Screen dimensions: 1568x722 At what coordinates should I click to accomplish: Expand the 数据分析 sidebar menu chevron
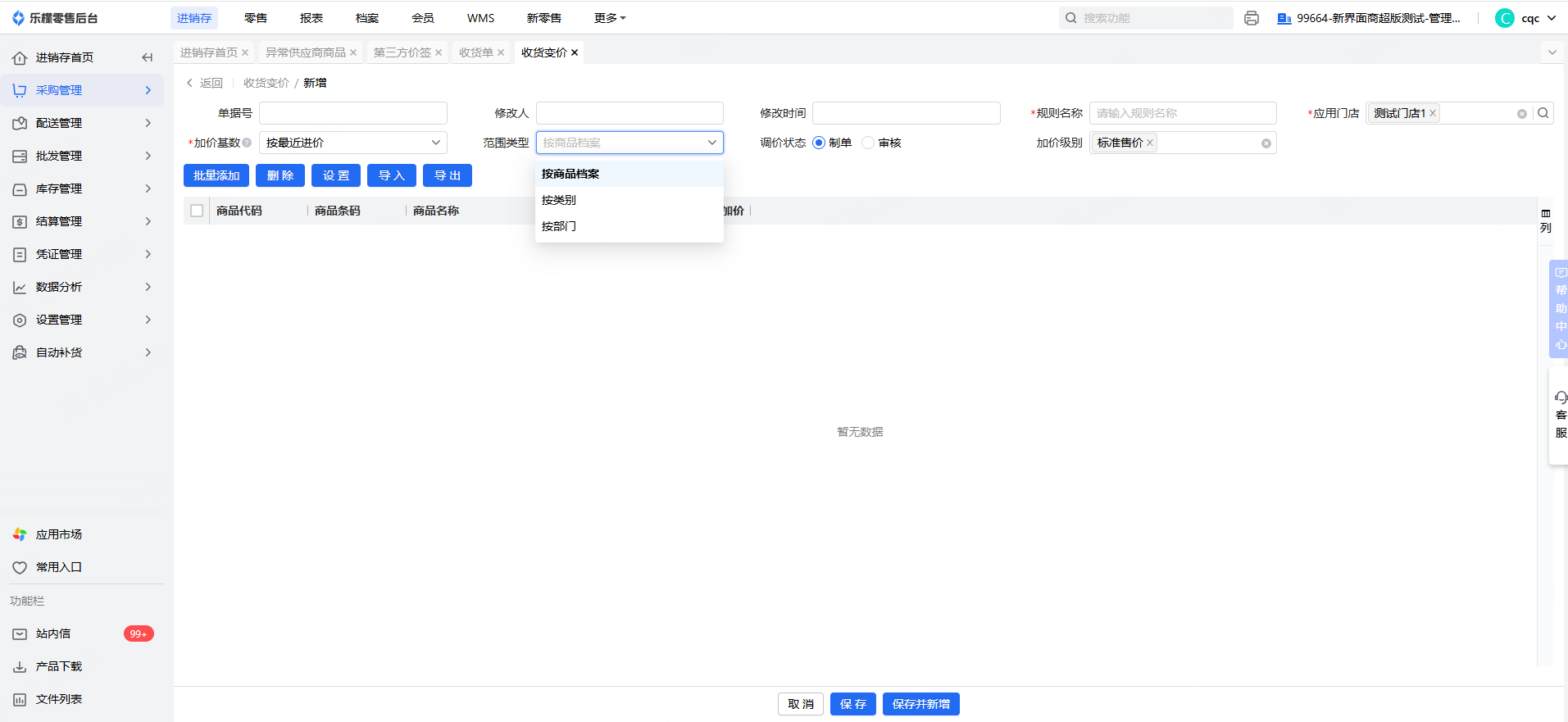[148, 287]
